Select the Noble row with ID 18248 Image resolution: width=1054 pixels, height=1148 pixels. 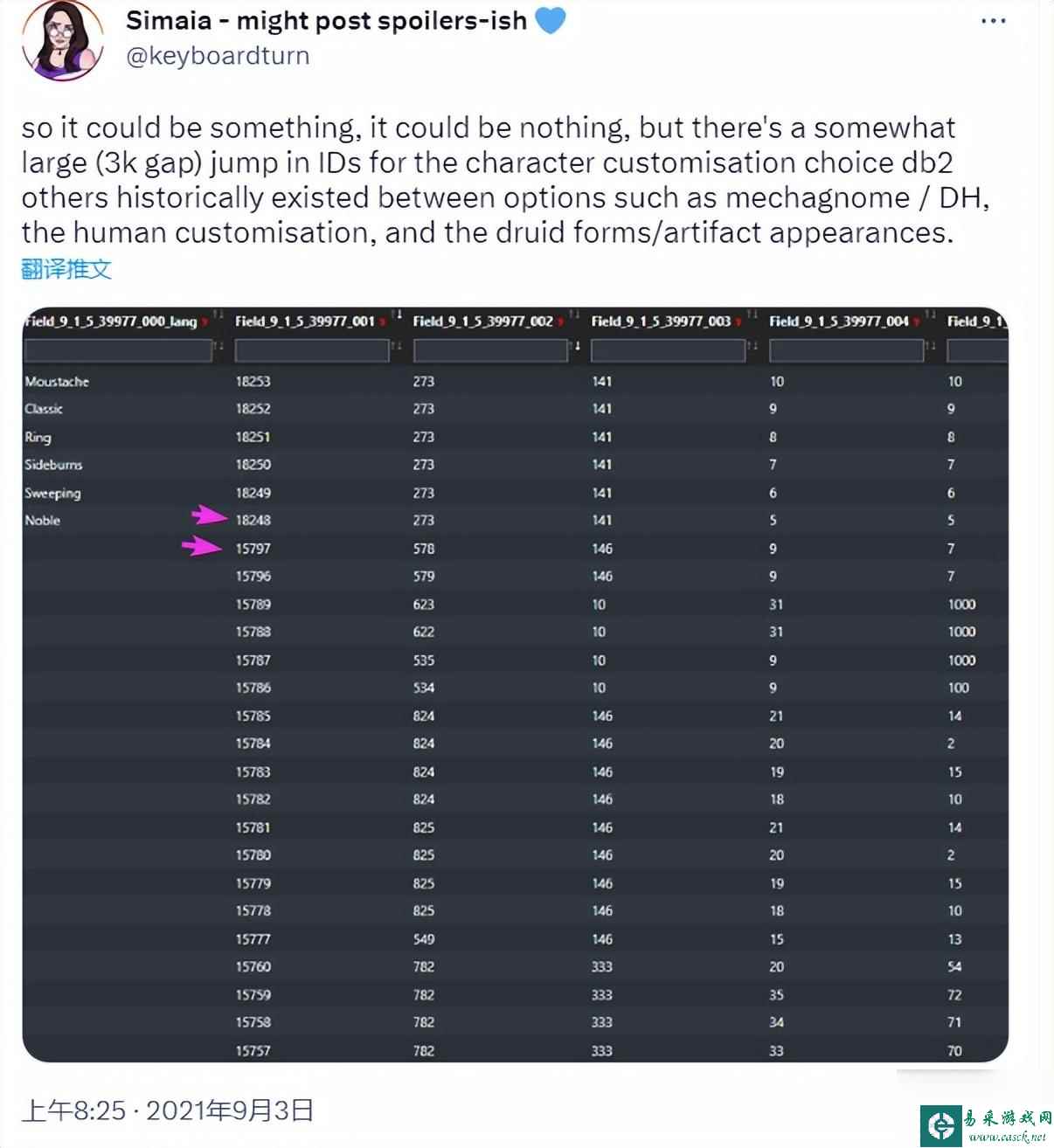[x=516, y=520]
